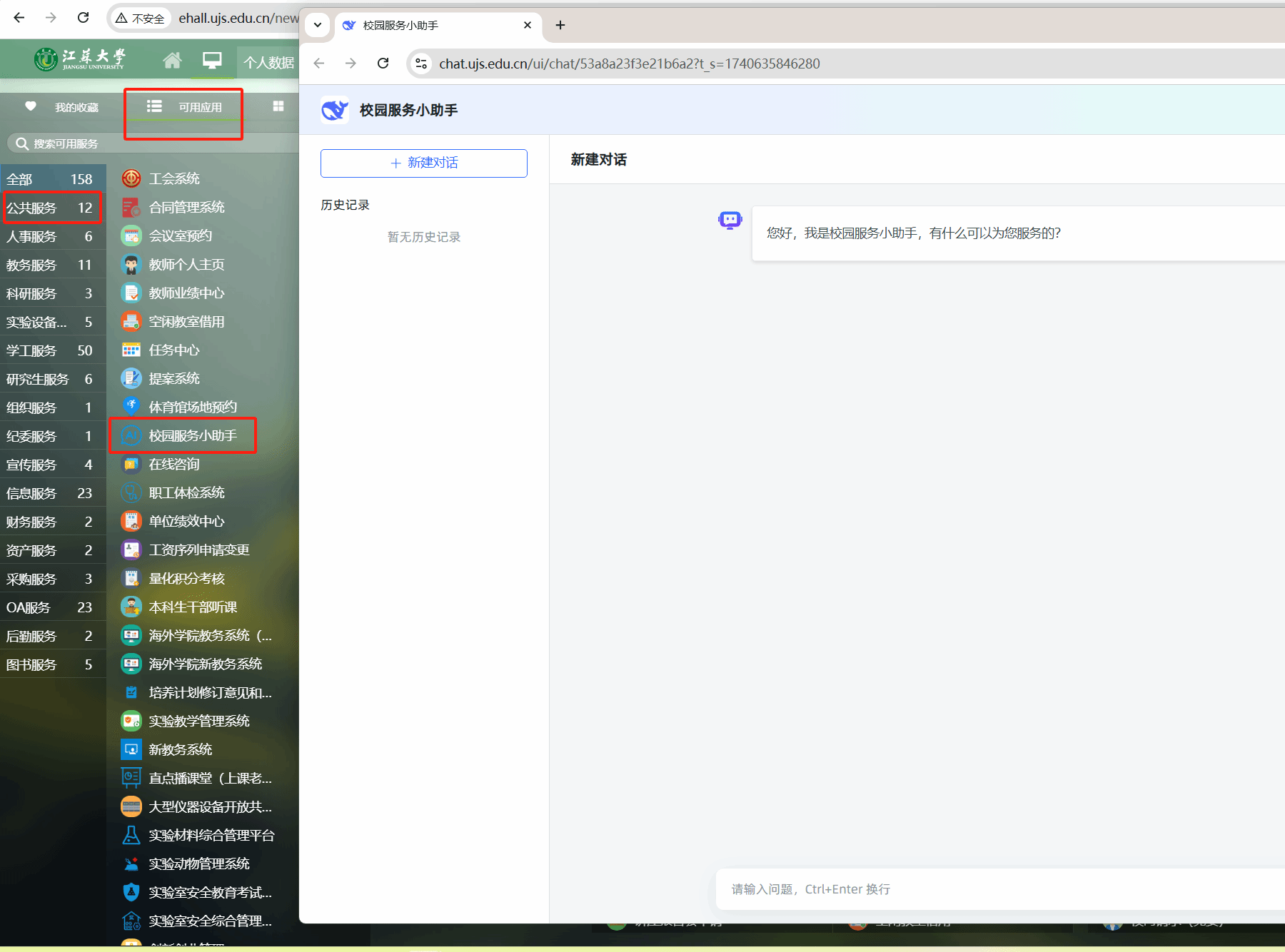Click the home icon in portal header
This screenshot has width=1285, height=952.
[172, 61]
